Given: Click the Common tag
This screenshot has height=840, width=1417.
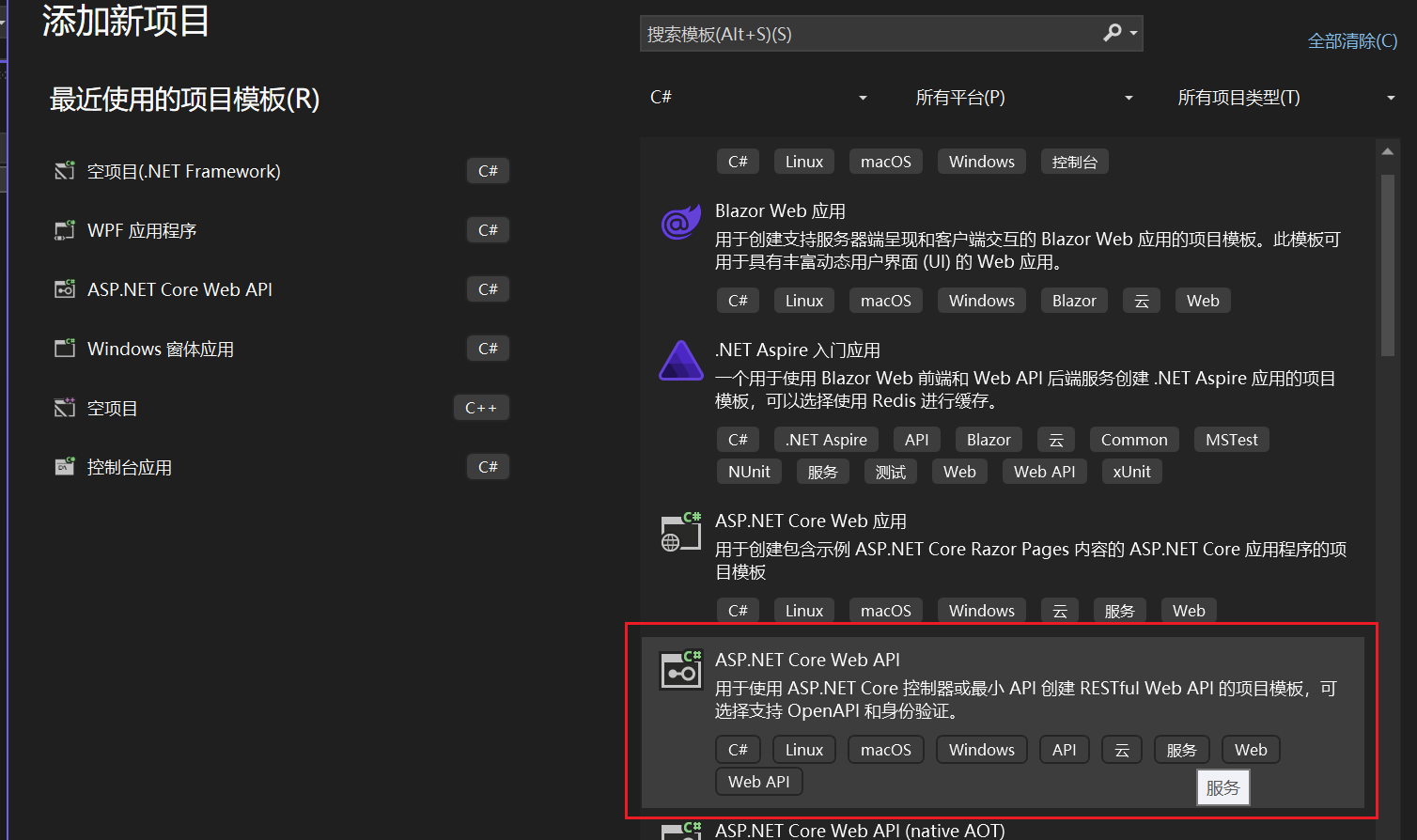Looking at the screenshot, I should coord(1134,440).
